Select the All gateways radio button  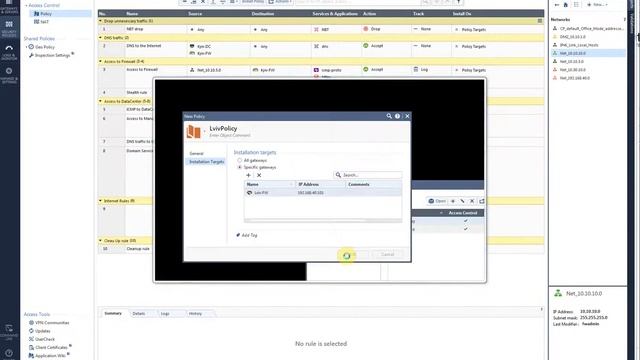pyautogui.click(x=240, y=160)
